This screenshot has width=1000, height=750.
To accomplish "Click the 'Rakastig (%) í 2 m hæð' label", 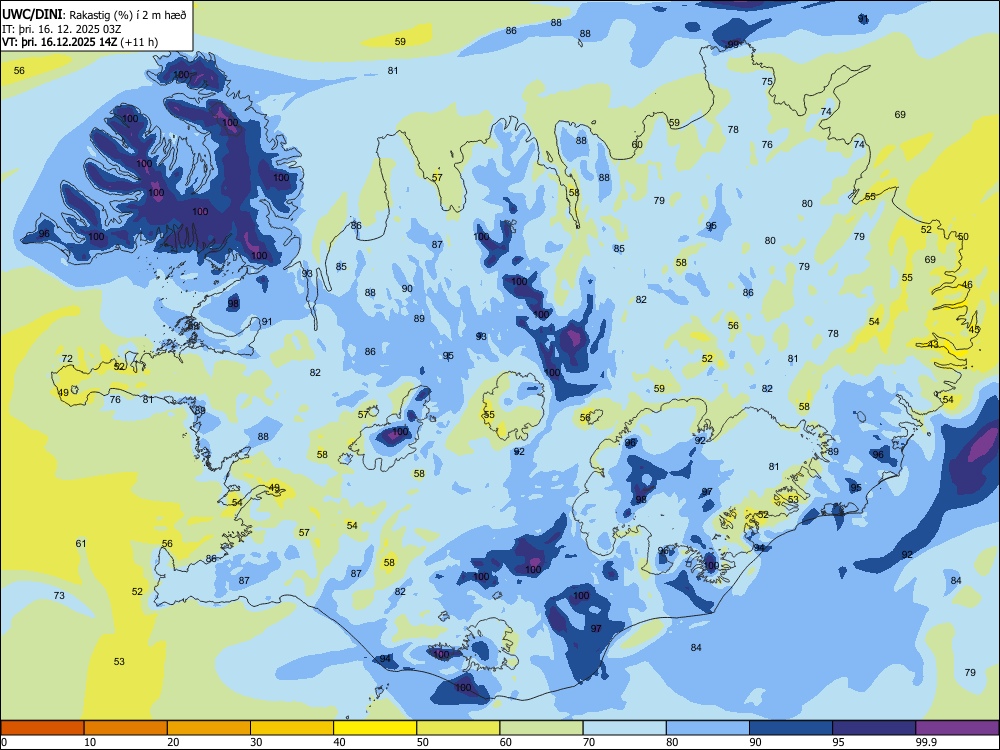I will (x=128, y=15).
